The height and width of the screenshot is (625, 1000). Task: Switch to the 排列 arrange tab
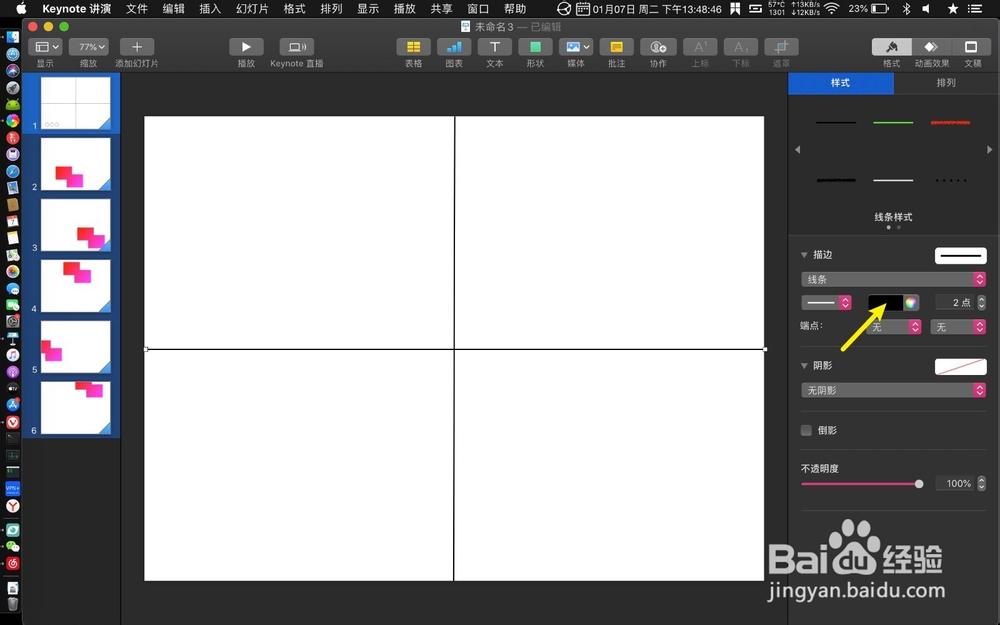(944, 83)
